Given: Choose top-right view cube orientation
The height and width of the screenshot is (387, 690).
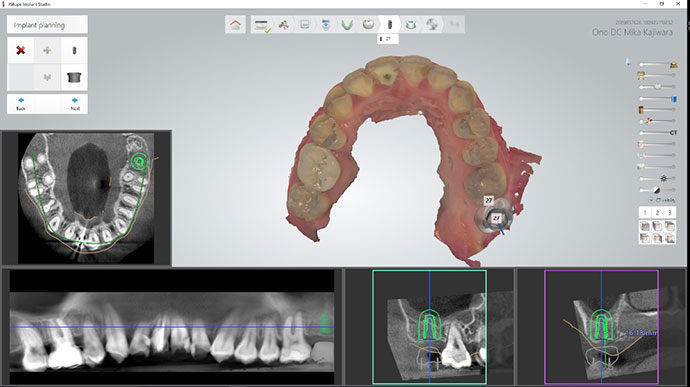Looking at the screenshot, I should point(669,226).
